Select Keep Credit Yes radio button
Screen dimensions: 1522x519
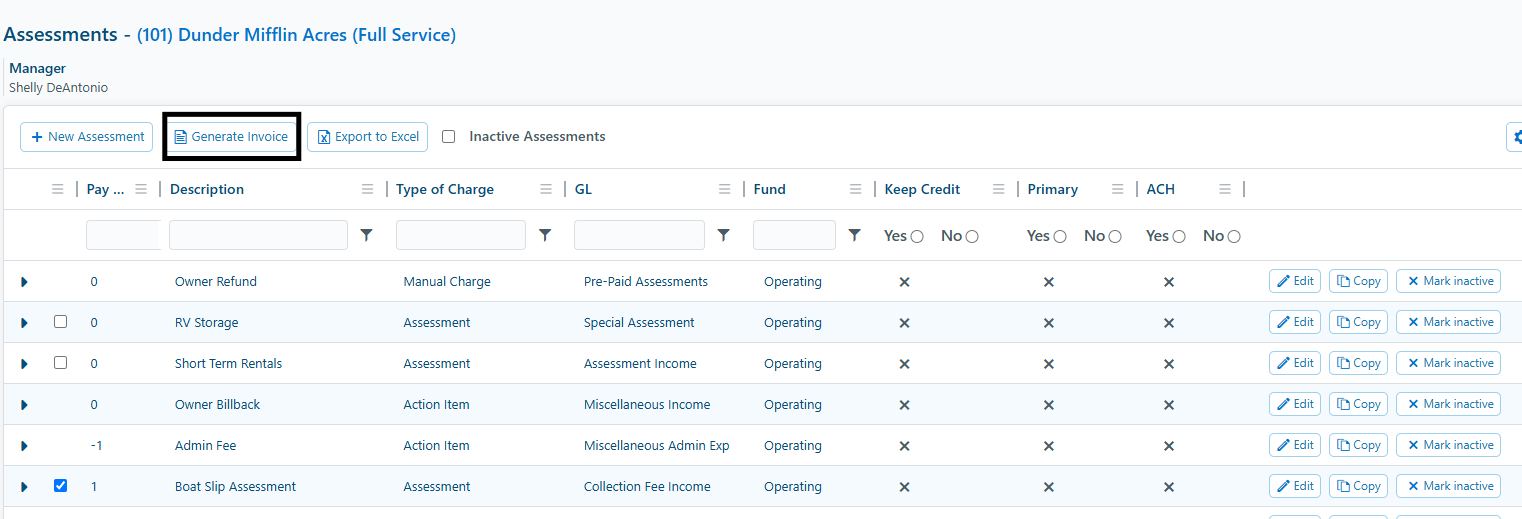[917, 237]
